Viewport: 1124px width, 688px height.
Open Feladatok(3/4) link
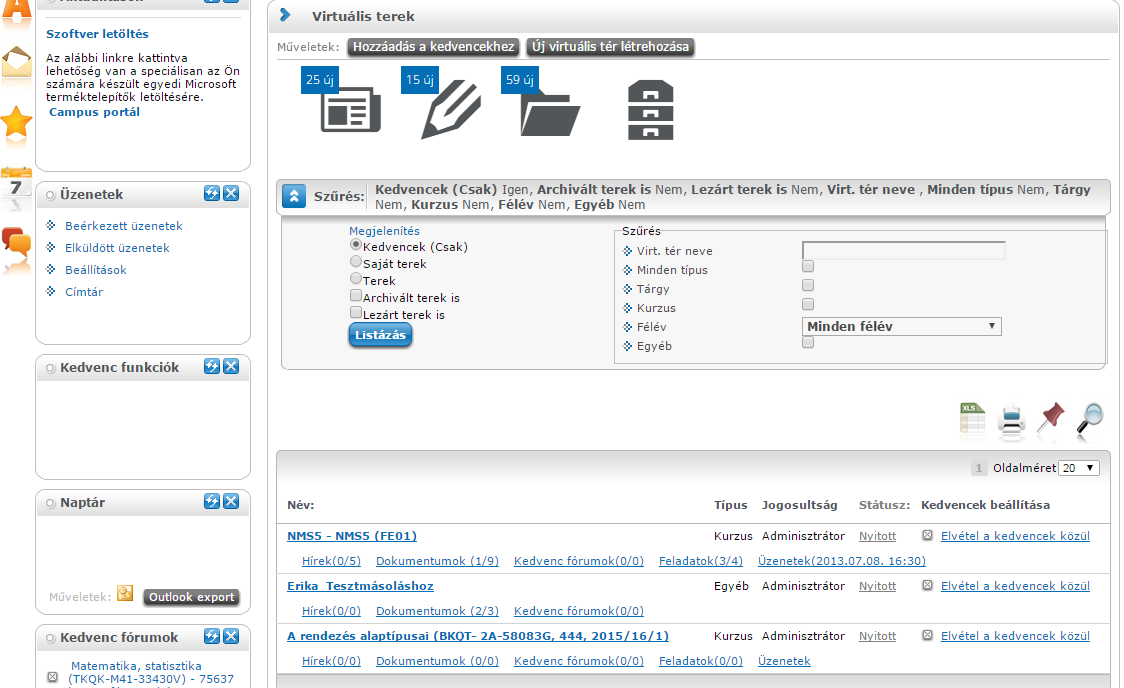pos(700,560)
